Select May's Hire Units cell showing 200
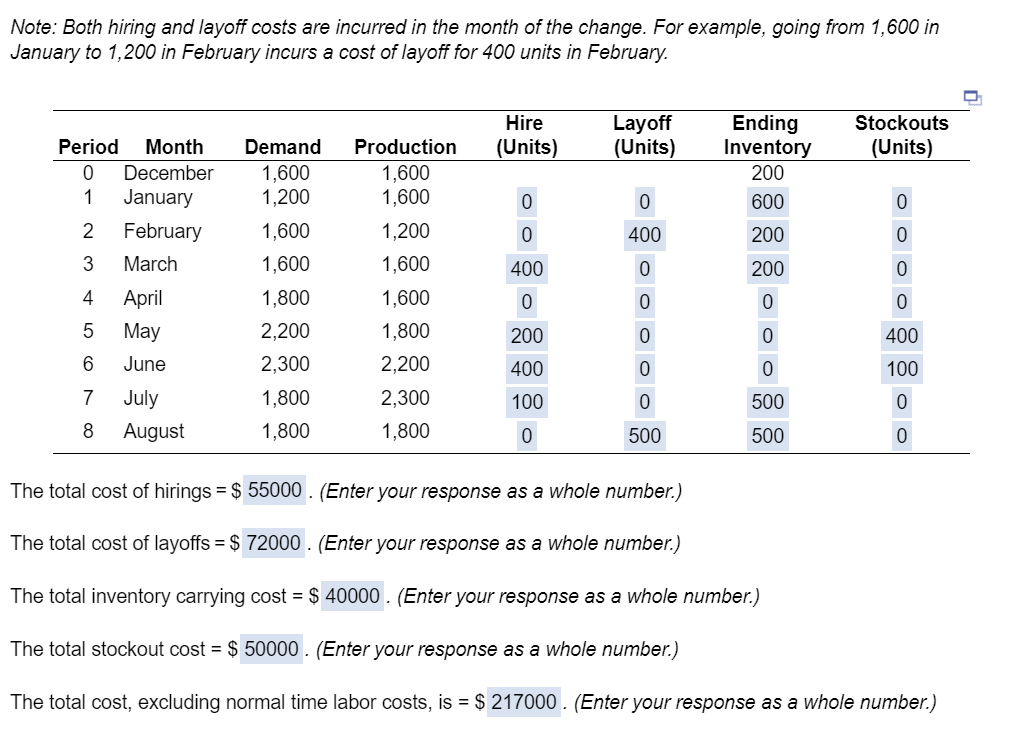Viewport: 1021px width, 736px height. pyautogui.click(x=525, y=336)
